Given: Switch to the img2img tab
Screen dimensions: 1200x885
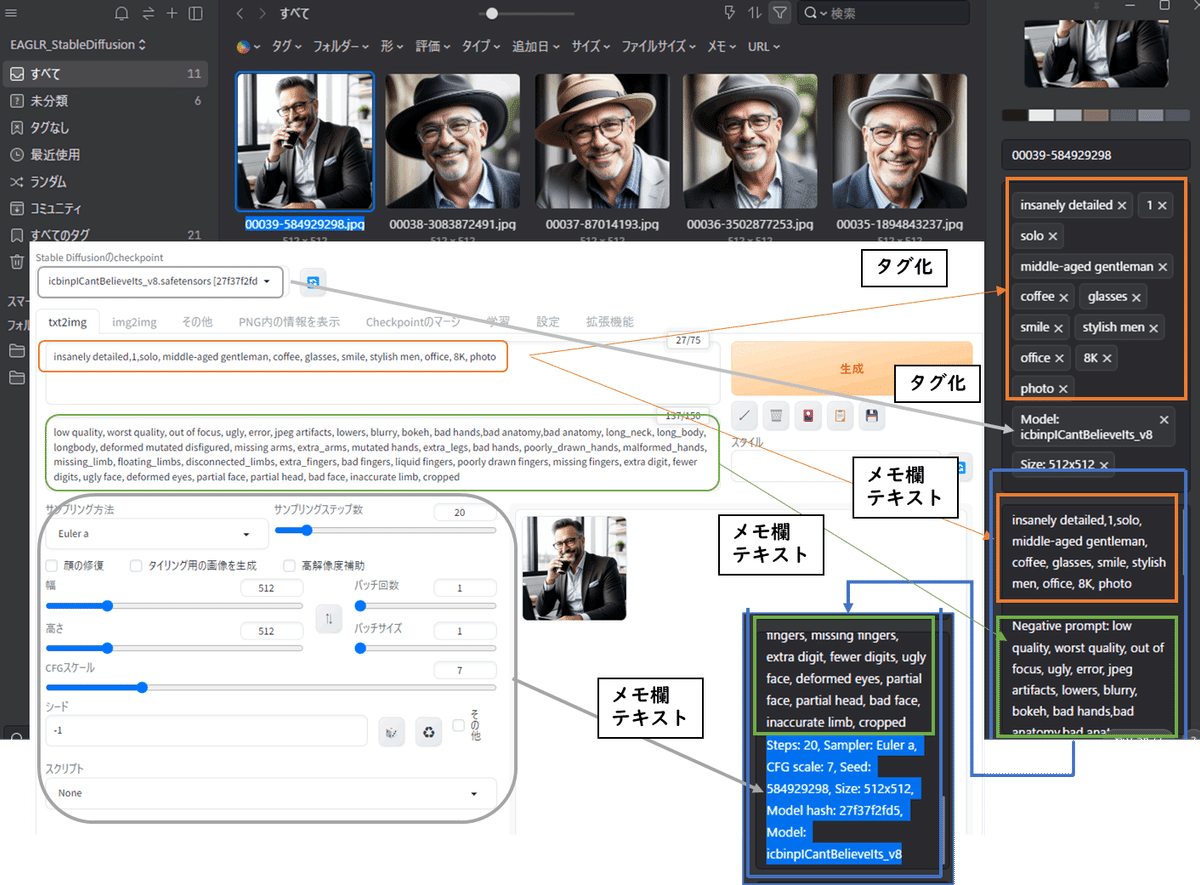Looking at the screenshot, I should point(134,322).
